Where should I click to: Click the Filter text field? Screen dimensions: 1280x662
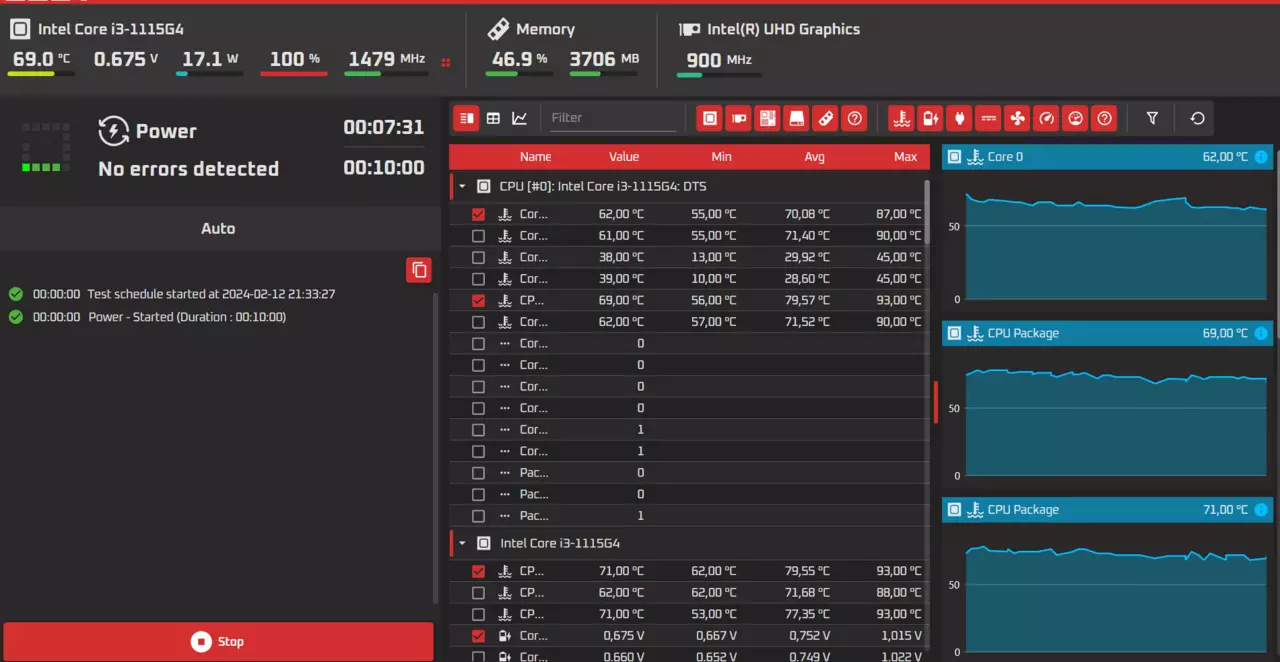[613, 118]
